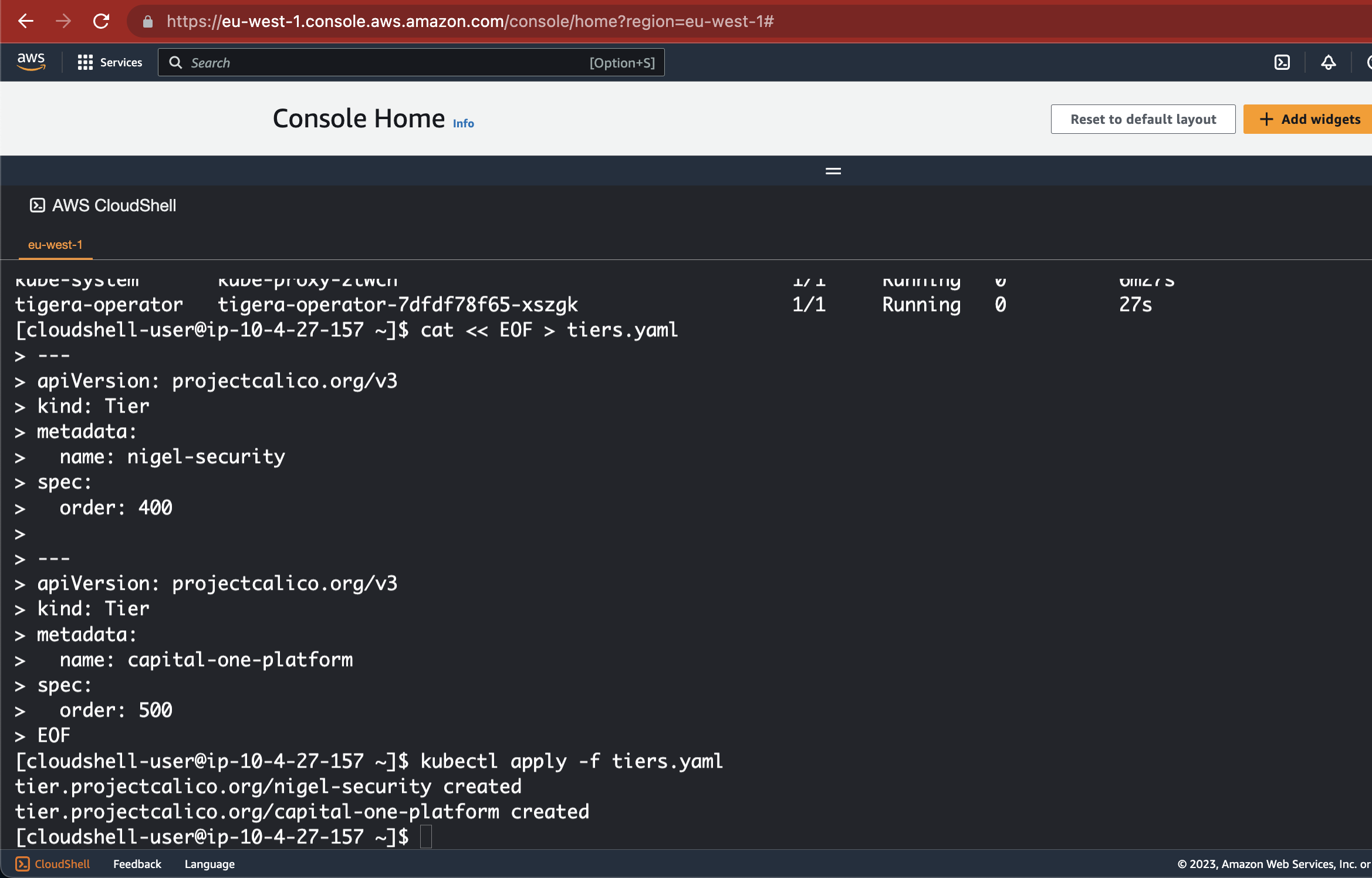This screenshot has width=1372, height=878.
Task: Click the search magnifier in the search bar
Action: point(175,62)
